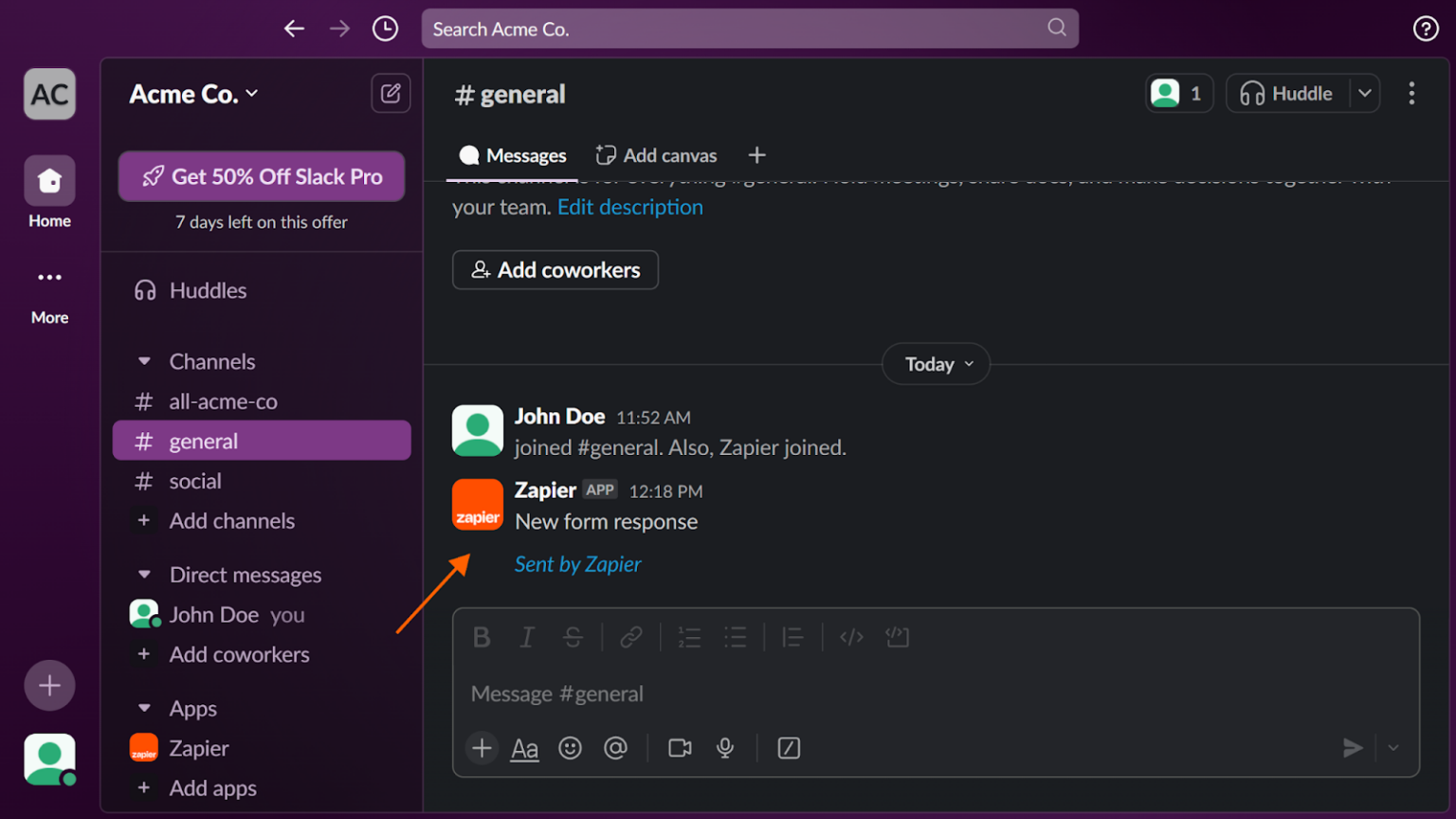
Task: Select the Messages tab
Action: (513, 155)
